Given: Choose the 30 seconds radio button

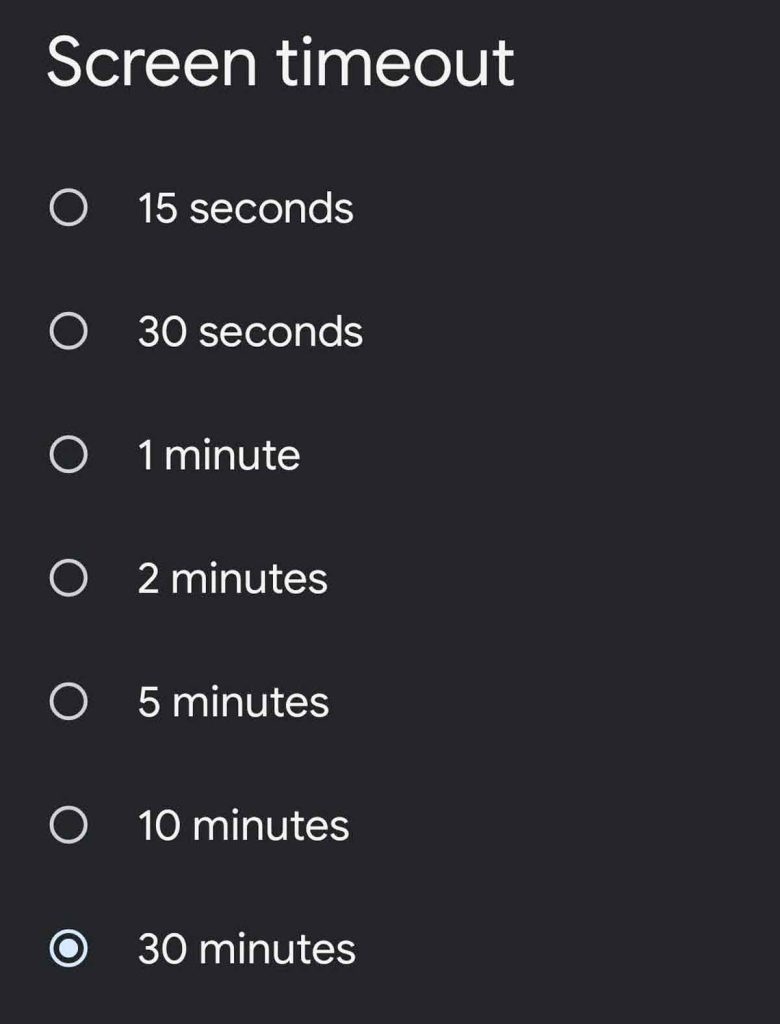Looking at the screenshot, I should click(68, 332).
